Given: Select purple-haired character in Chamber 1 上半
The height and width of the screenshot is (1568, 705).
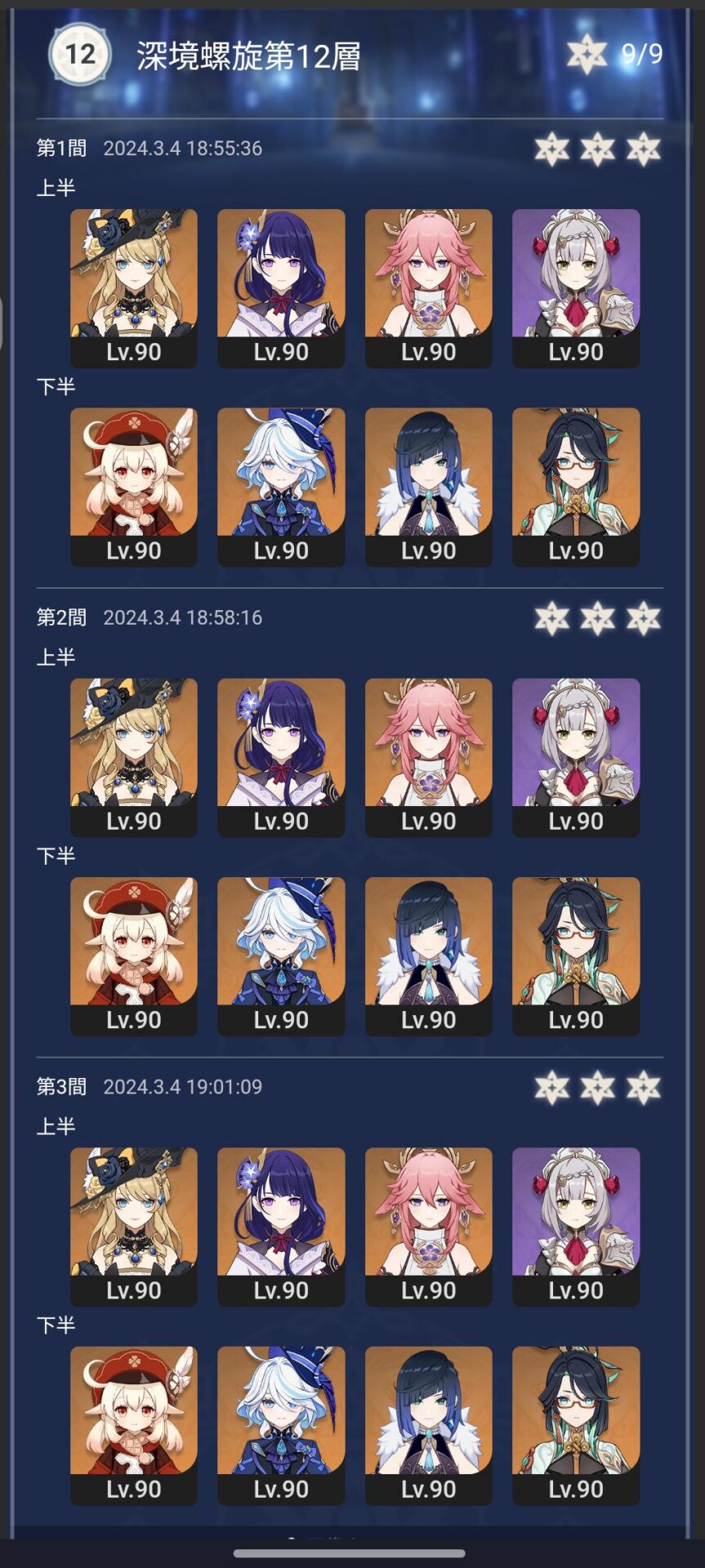Looking at the screenshot, I should [x=281, y=287].
